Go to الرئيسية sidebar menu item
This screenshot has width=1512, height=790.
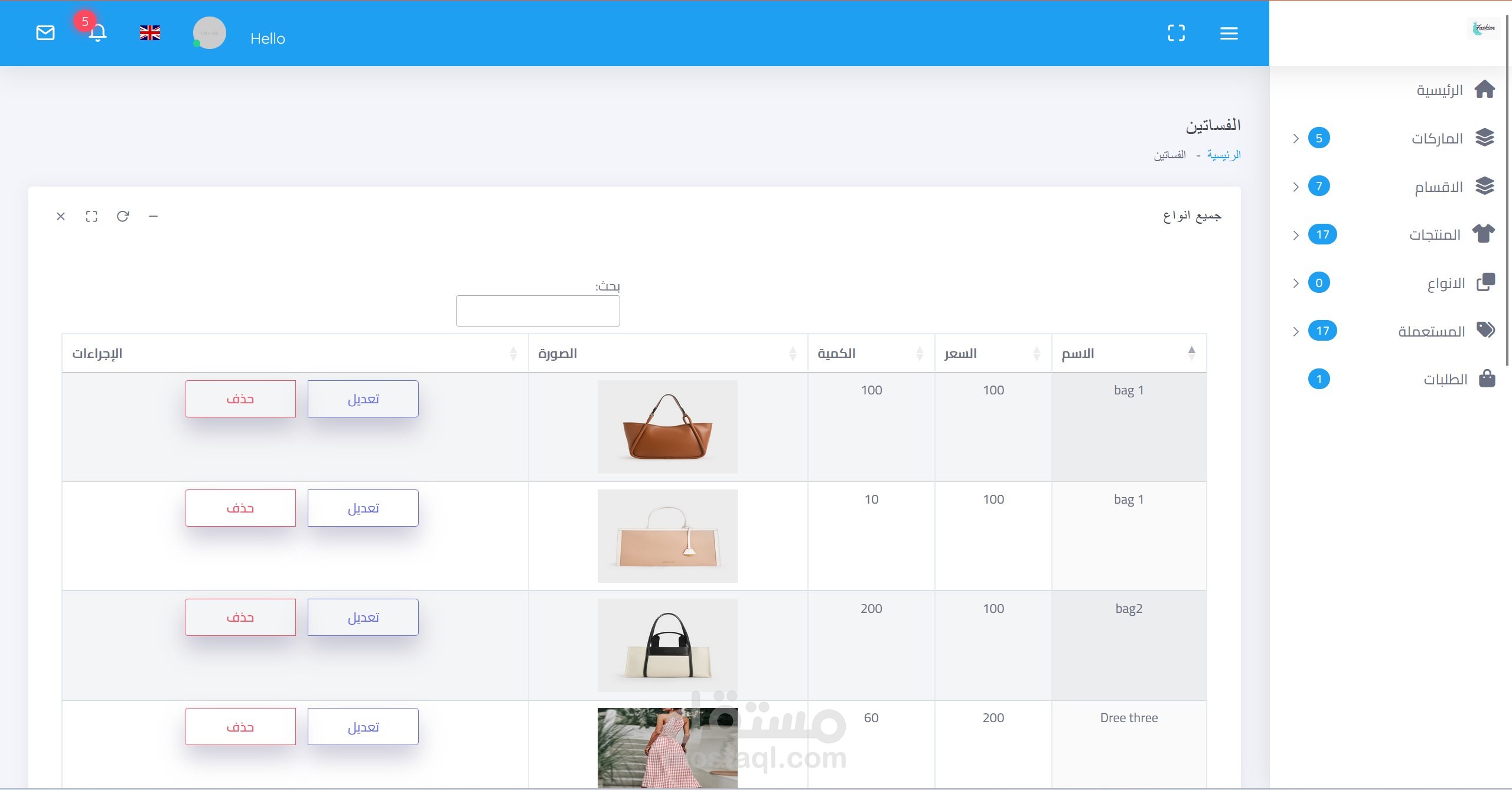[x=1440, y=90]
